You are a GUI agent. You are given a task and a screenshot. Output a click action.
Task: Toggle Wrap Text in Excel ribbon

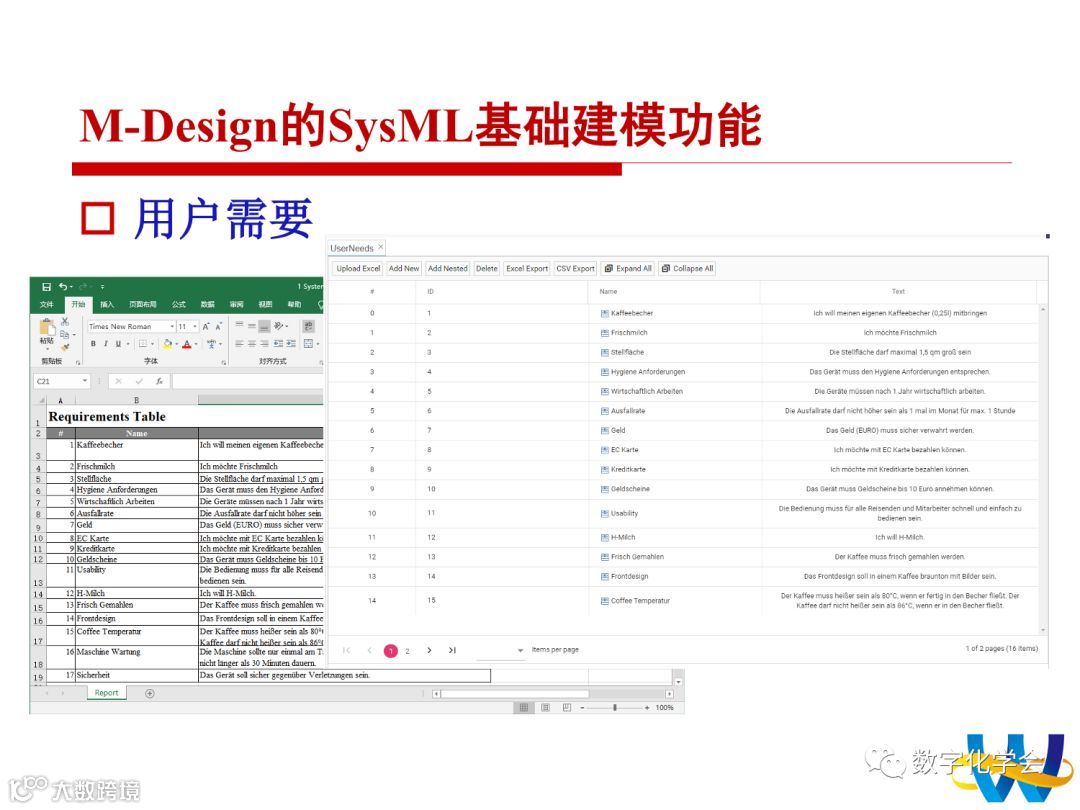pos(309,326)
